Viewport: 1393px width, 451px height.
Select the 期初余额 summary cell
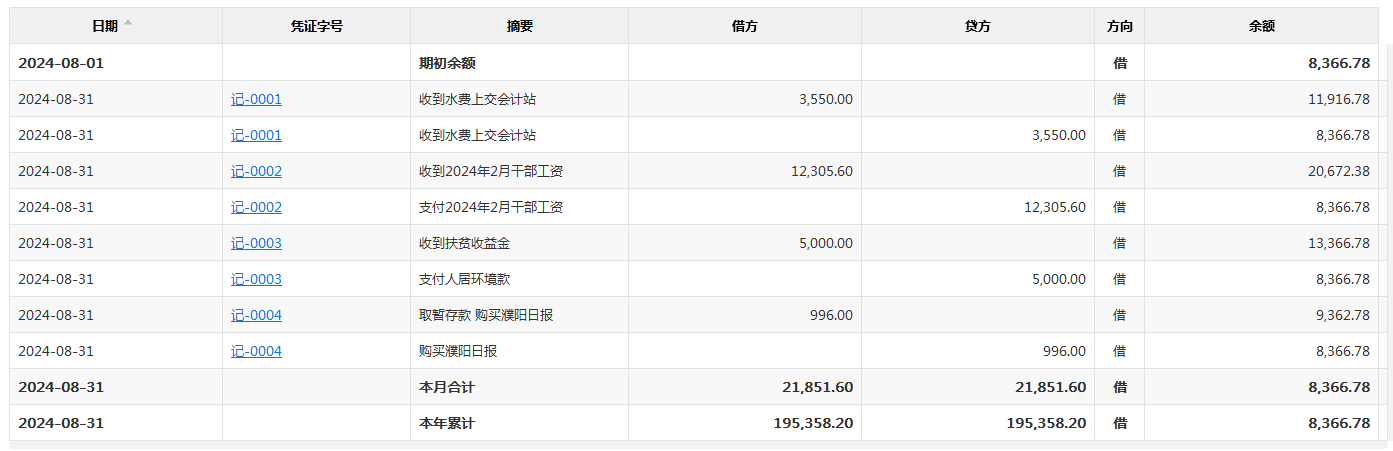click(447, 63)
